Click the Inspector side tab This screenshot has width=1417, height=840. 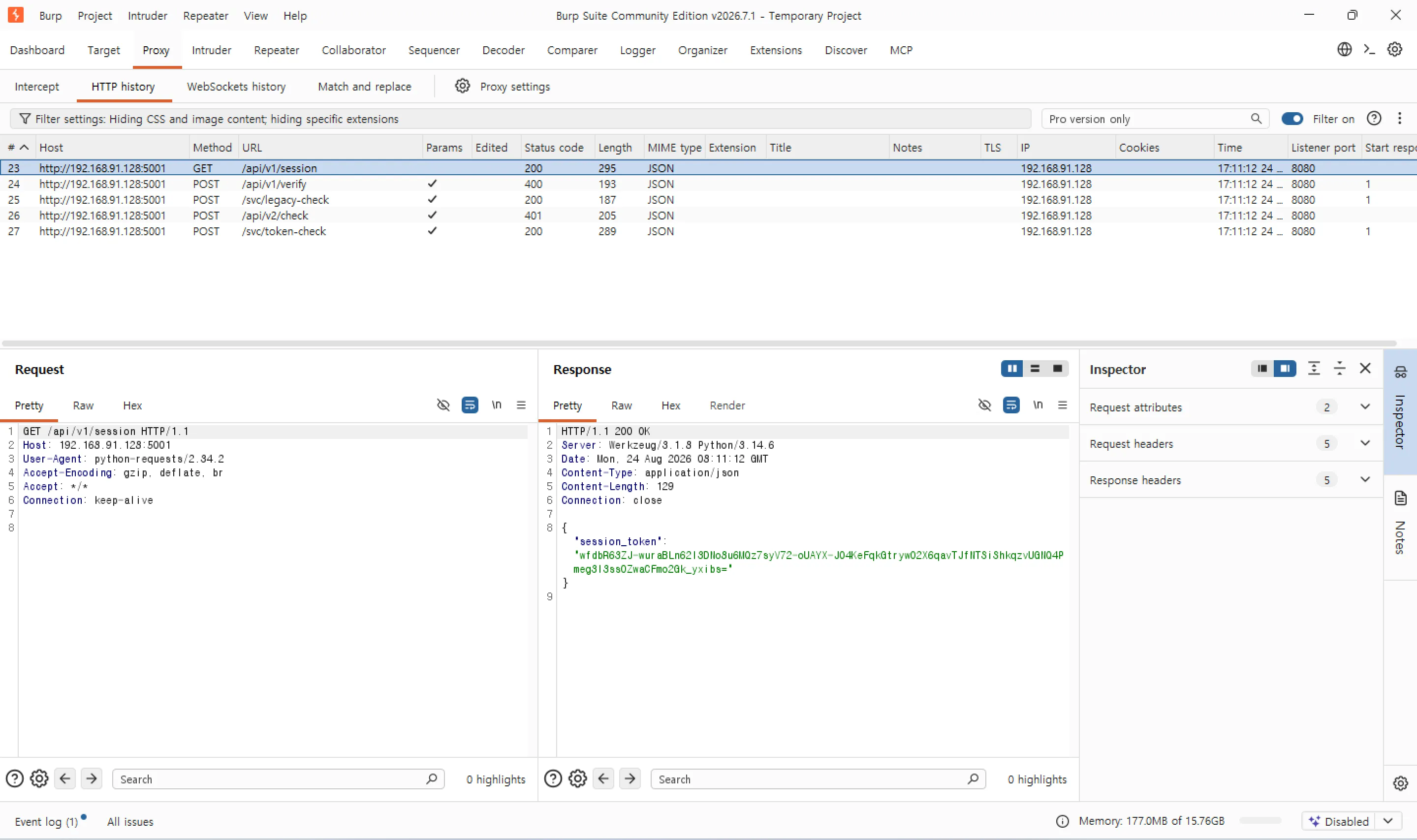(1400, 411)
